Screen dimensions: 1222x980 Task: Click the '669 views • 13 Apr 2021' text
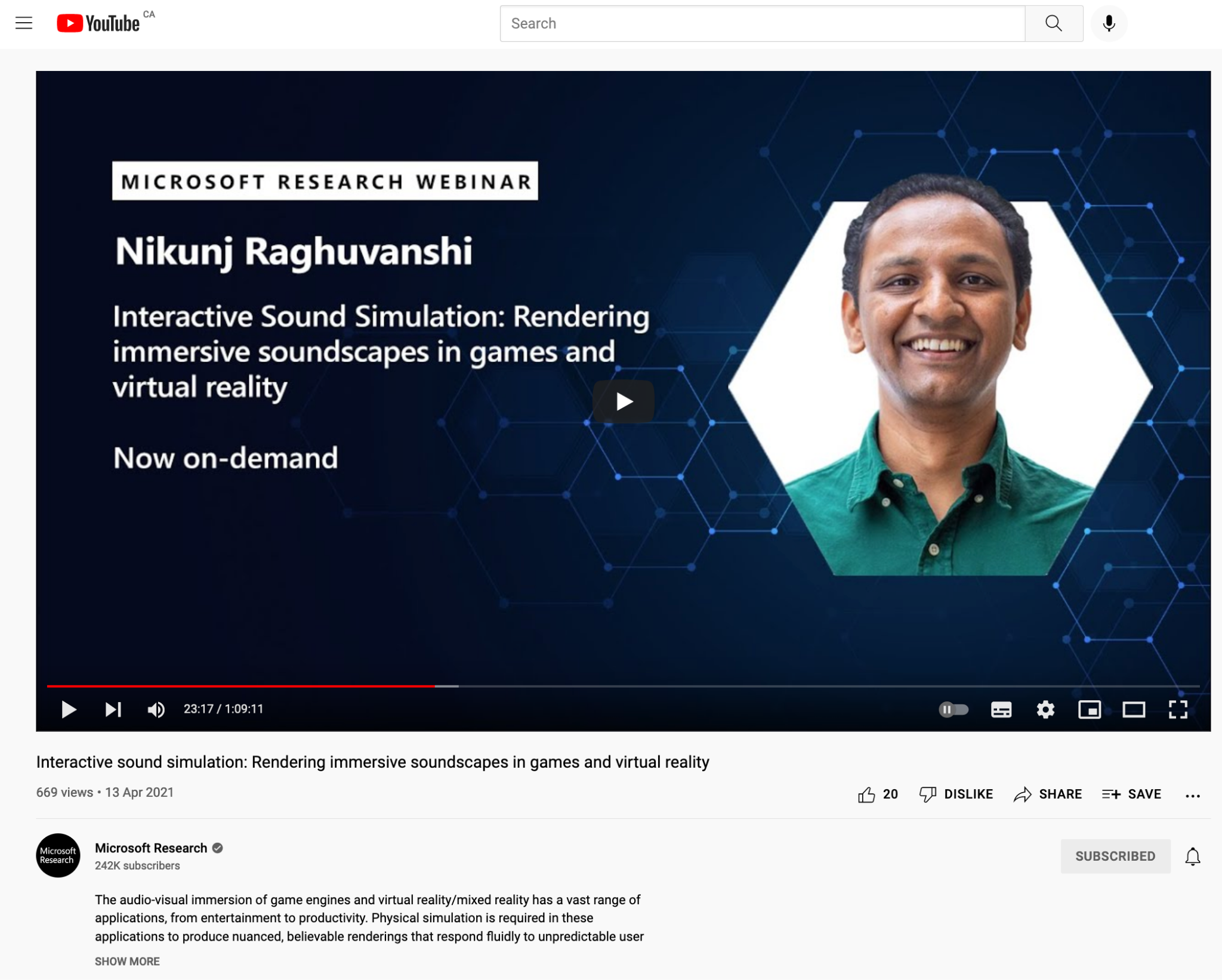105,793
